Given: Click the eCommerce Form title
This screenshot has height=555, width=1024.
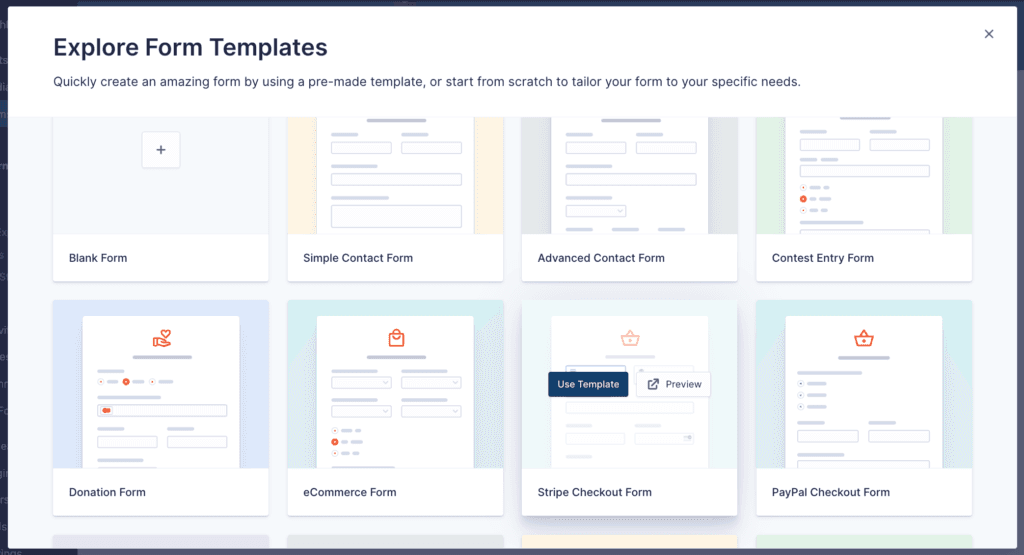Looking at the screenshot, I should [x=349, y=492].
